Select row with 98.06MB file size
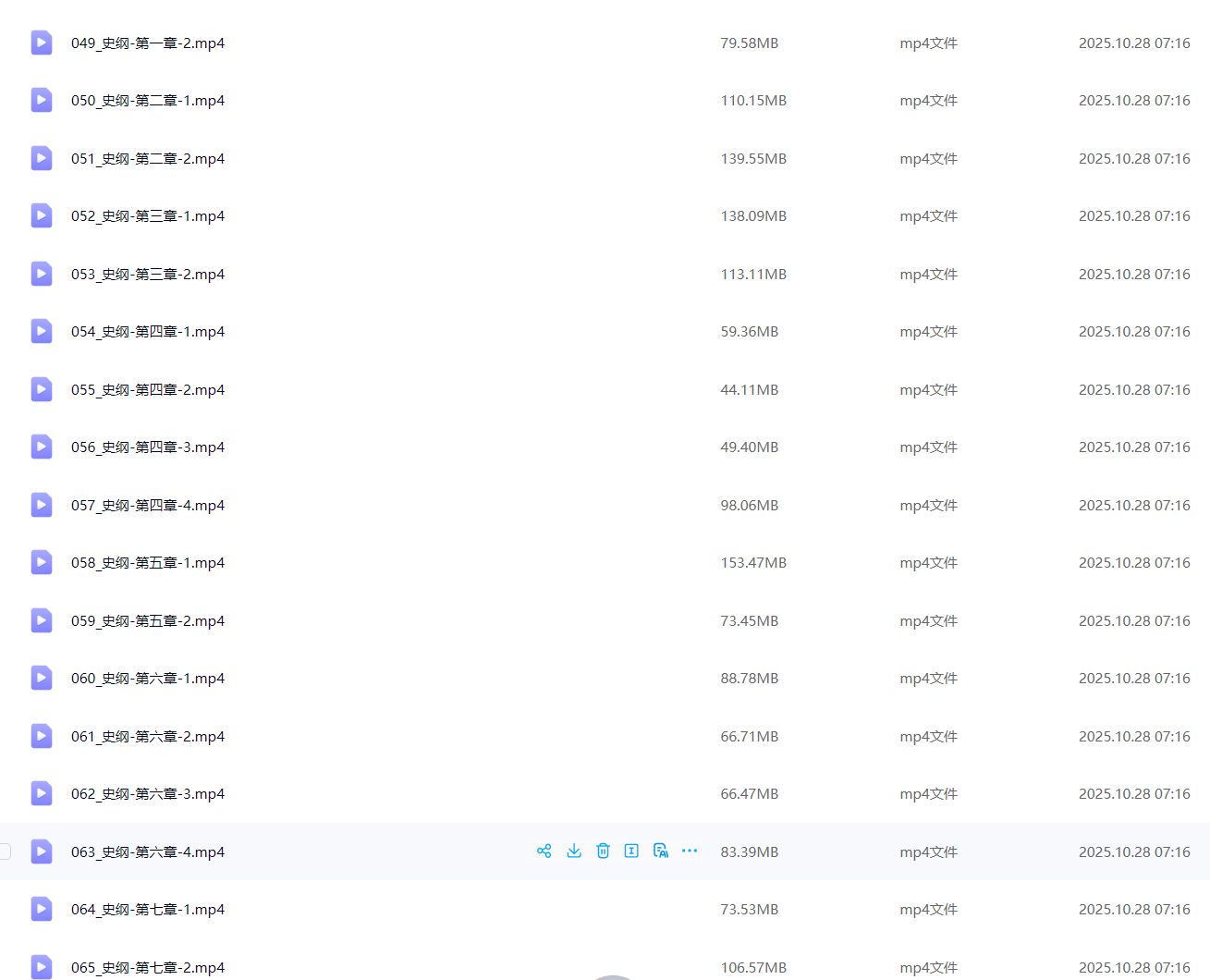This screenshot has width=1210, height=980. [x=749, y=506]
